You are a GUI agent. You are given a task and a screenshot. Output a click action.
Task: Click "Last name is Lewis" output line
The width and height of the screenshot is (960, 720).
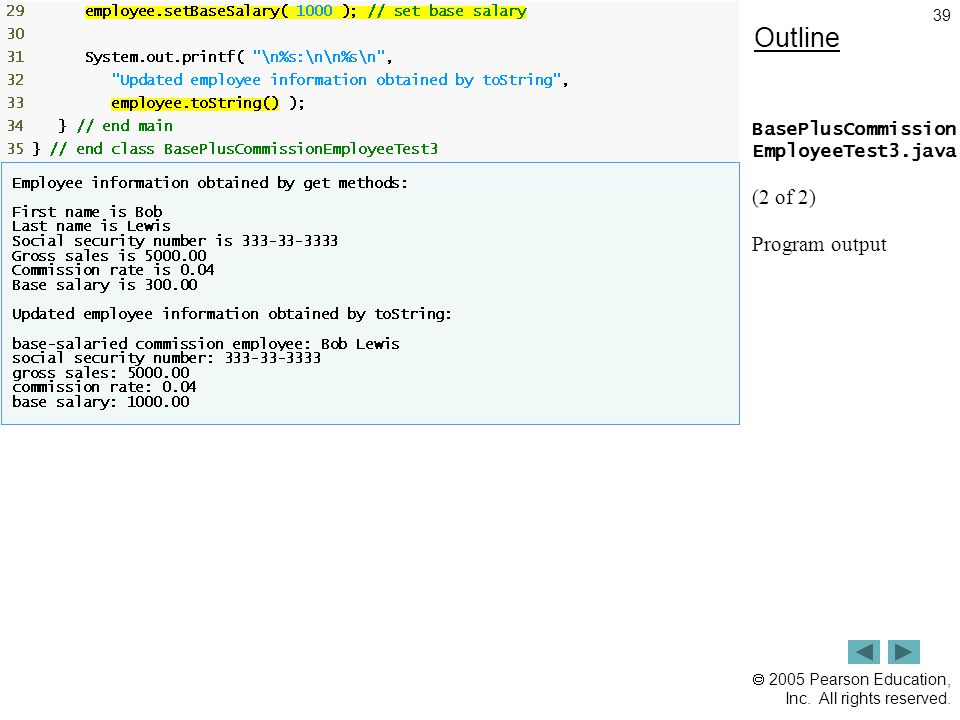91,227
